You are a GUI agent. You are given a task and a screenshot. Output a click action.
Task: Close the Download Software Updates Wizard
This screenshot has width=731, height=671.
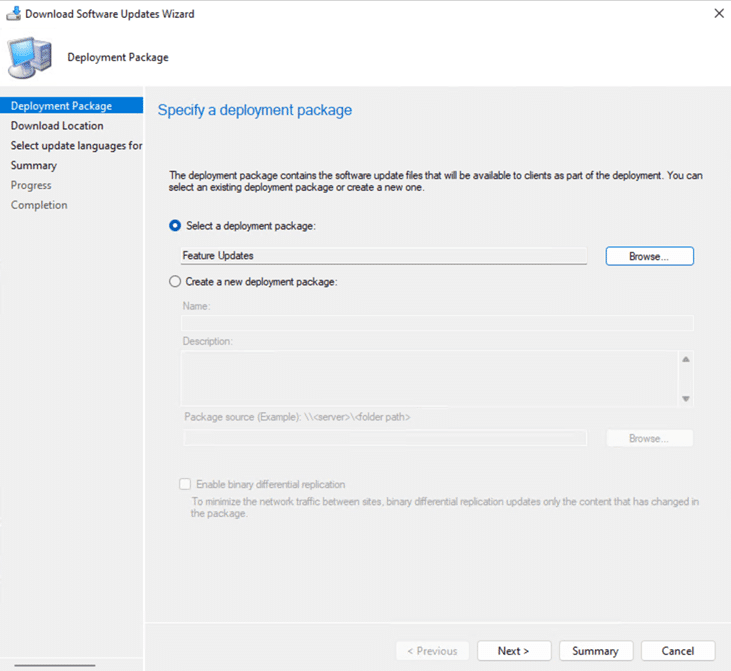(x=718, y=14)
